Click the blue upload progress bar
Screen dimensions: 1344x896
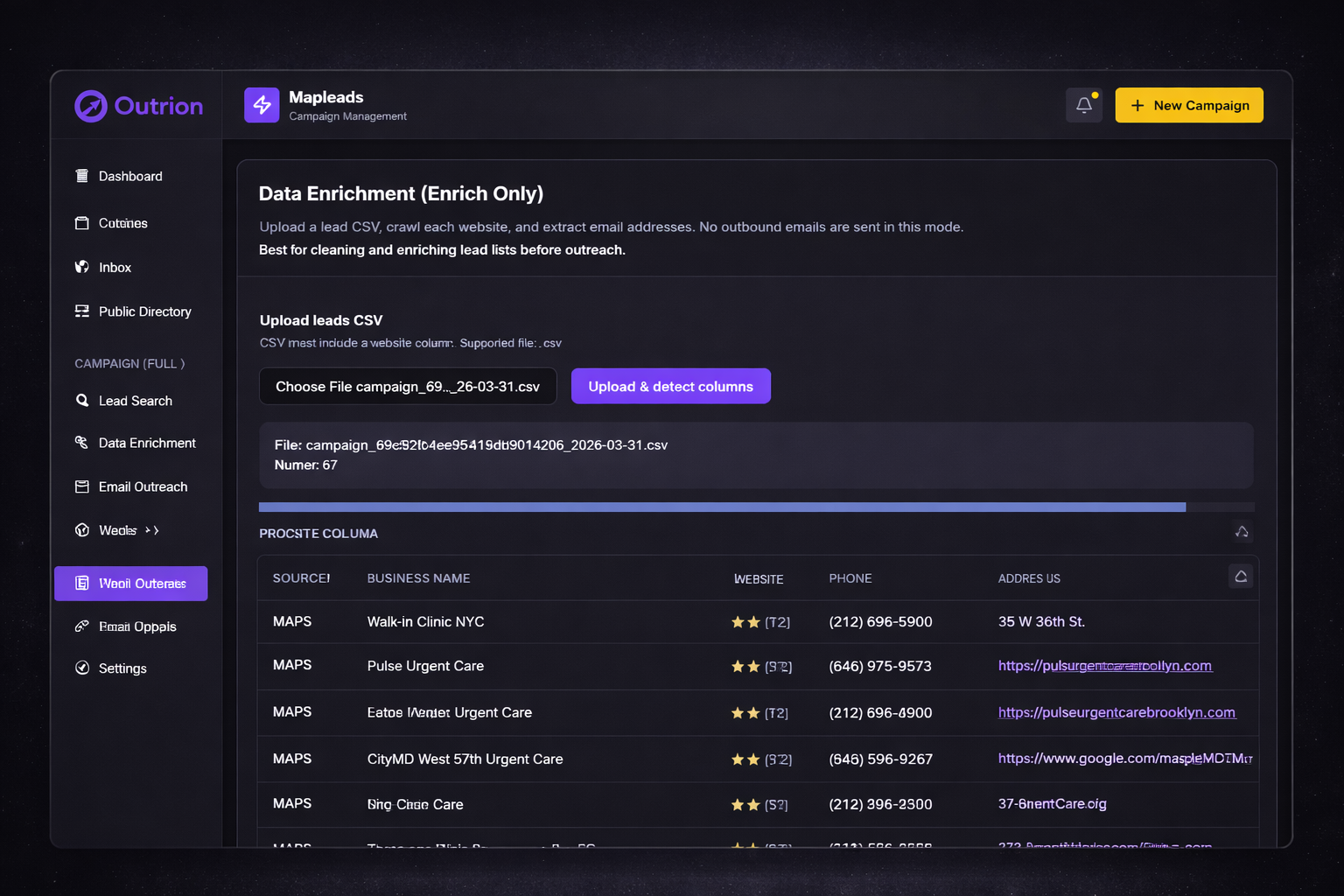pyautogui.click(x=721, y=507)
